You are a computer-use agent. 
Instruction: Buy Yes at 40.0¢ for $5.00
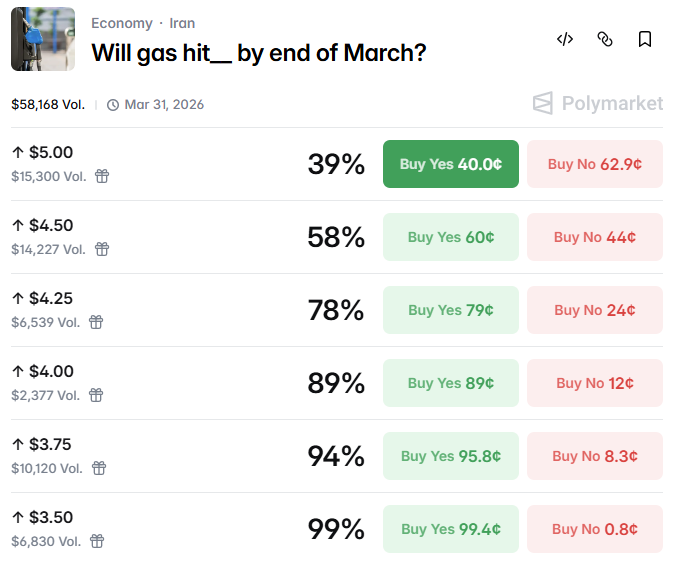coord(451,164)
